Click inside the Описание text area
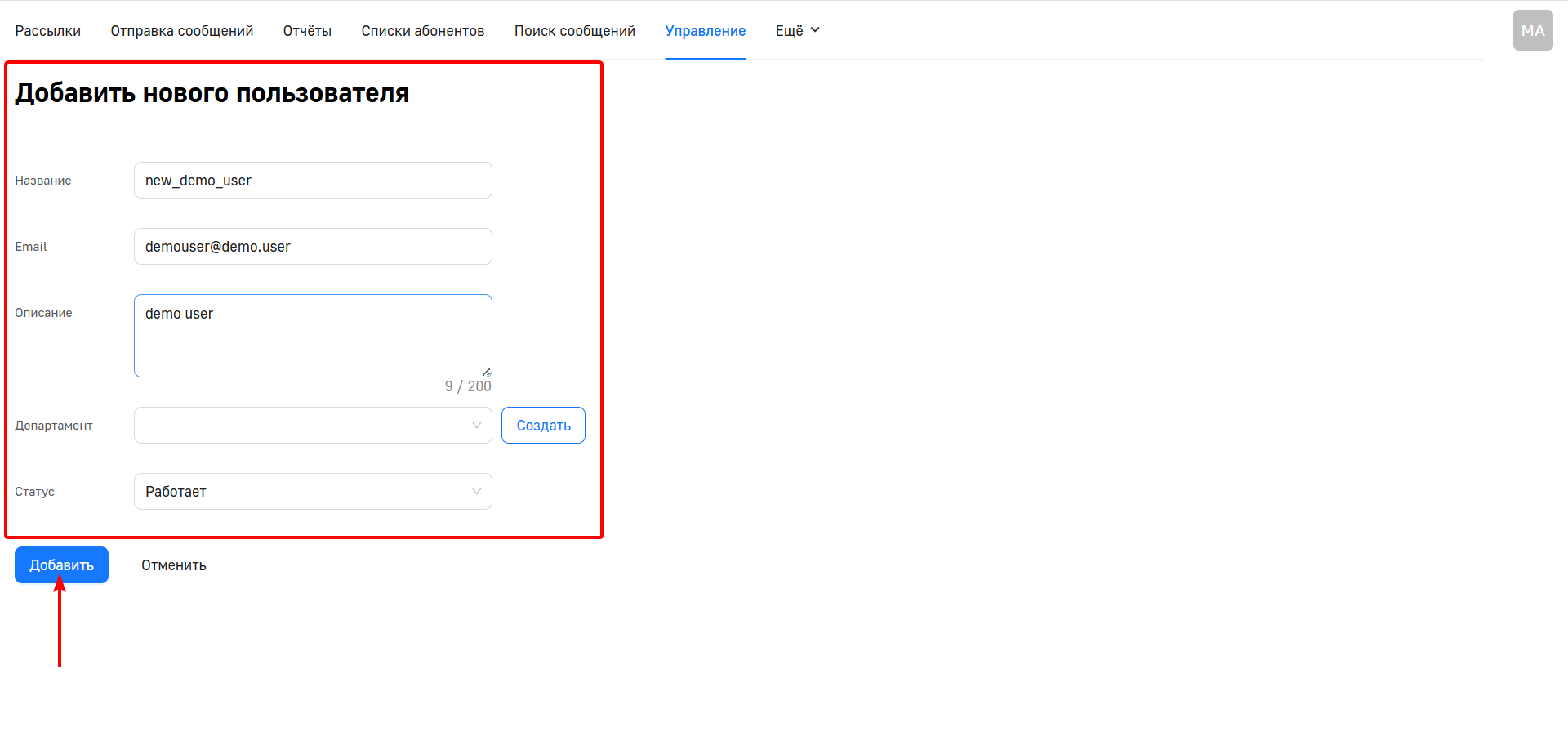1568x745 pixels. tap(313, 336)
